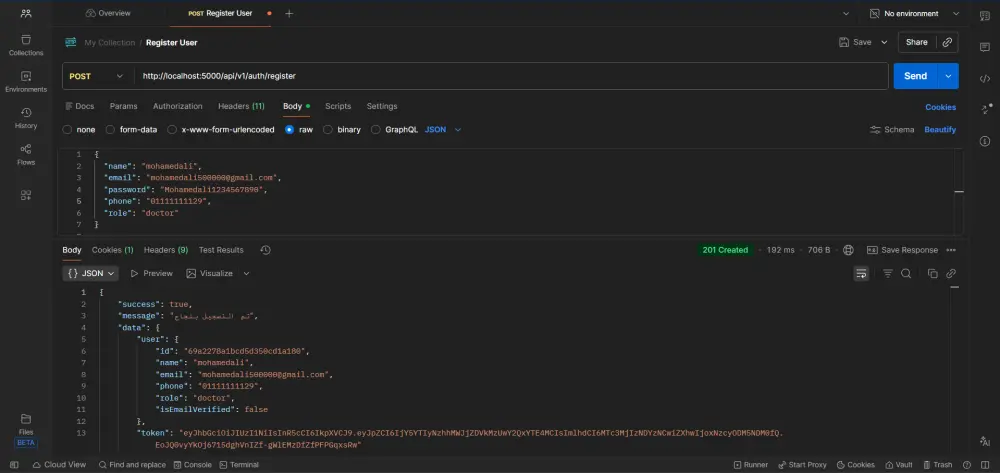Open the request info icon
This screenshot has width=1000, height=473.
pos(984,141)
